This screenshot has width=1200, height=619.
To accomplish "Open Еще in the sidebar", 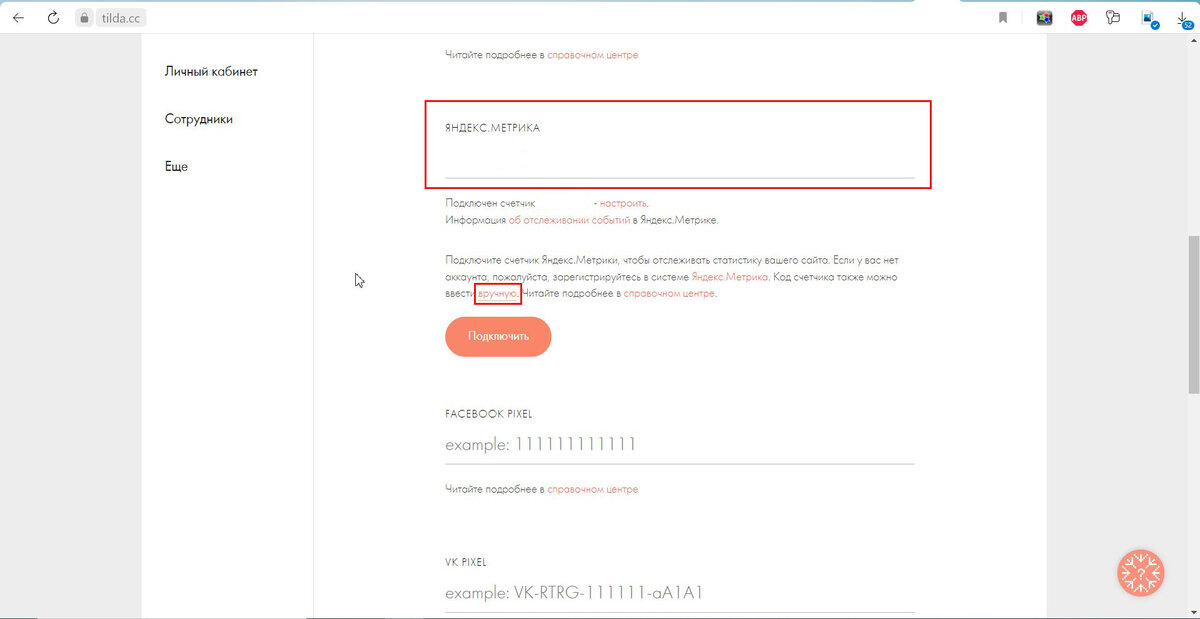I will (x=176, y=166).
